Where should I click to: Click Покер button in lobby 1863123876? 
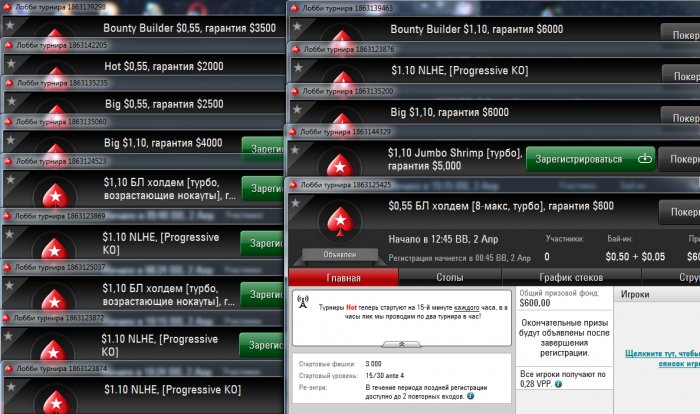click(x=681, y=76)
